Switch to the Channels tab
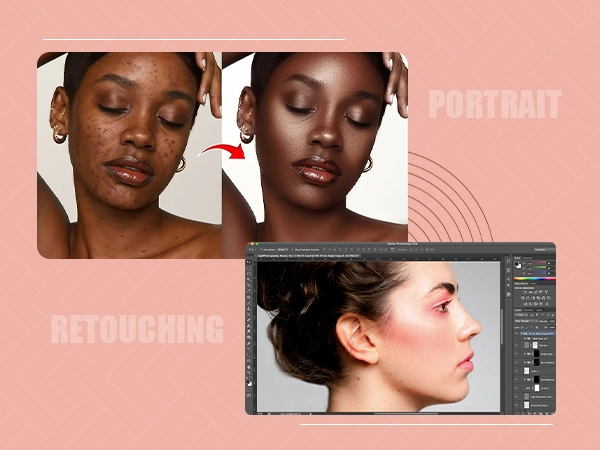The width and height of the screenshot is (600, 450). [528, 310]
